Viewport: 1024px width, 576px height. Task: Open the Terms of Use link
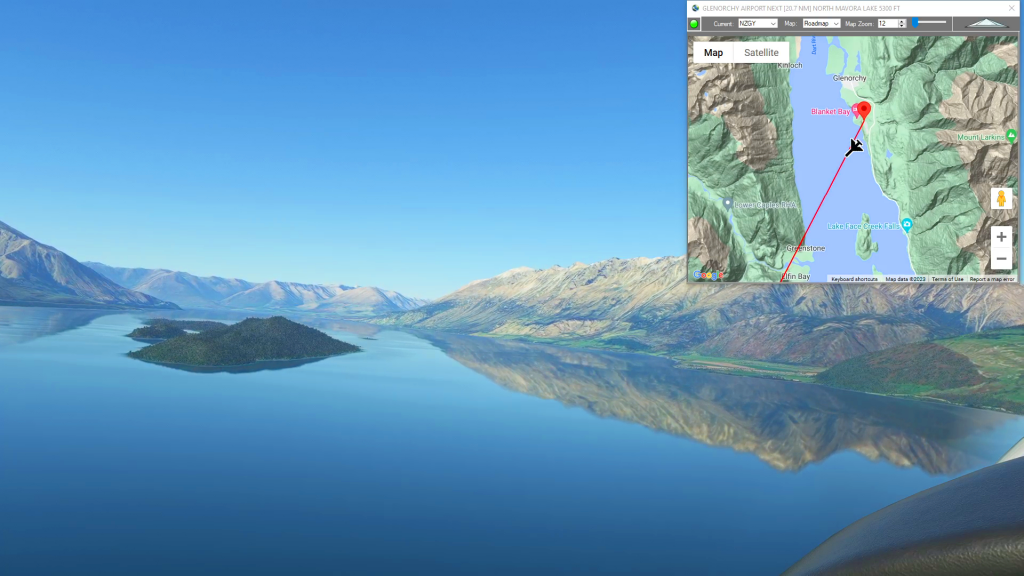coord(947,279)
